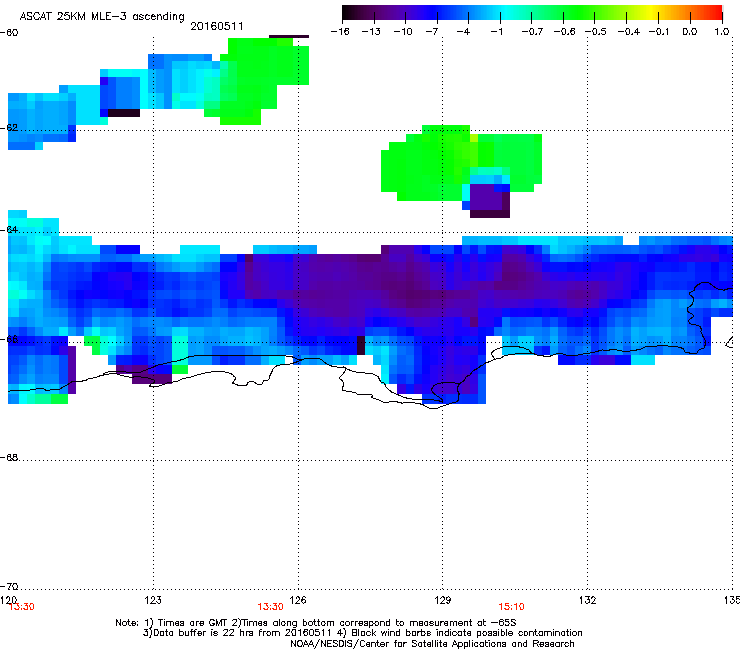Screen dimensions: 740x650
Task: Click the '-62' latitude axis label
Action: pyautogui.click(x=9, y=128)
